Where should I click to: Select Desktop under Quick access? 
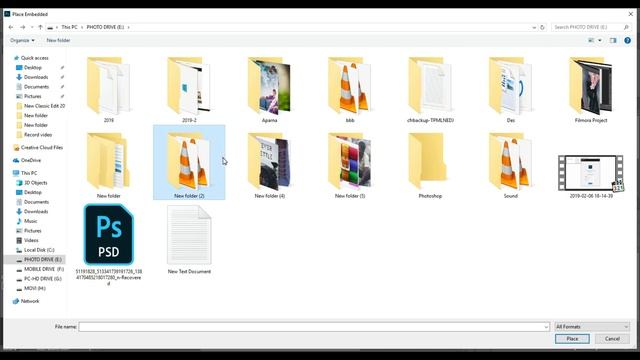33,67
